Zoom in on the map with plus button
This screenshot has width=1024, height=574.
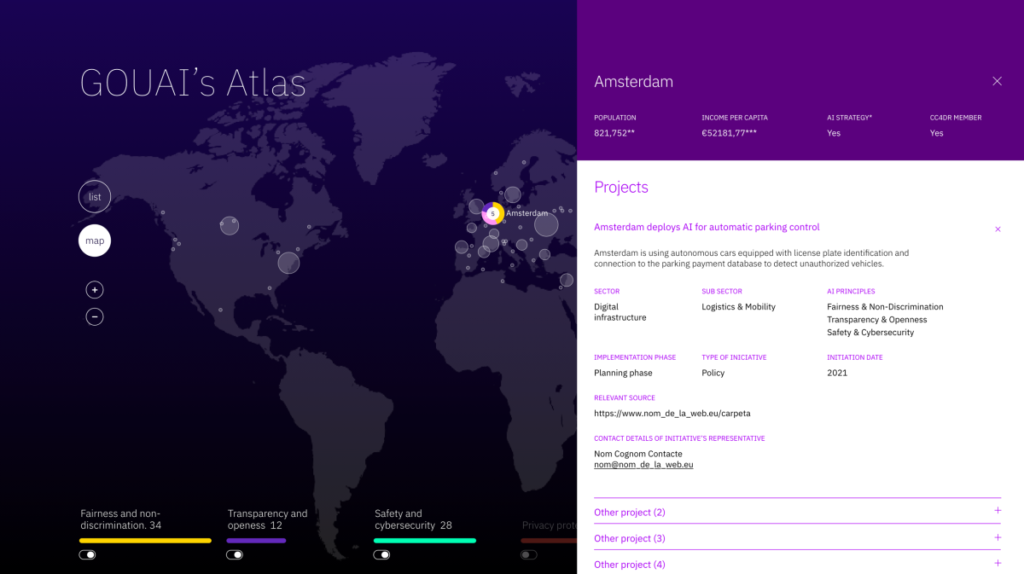click(x=94, y=290)
